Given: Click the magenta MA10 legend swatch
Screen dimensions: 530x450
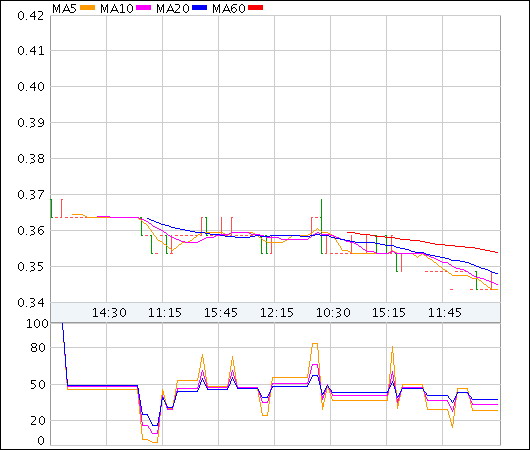Looking at the screenshot, I should point(143,8).
